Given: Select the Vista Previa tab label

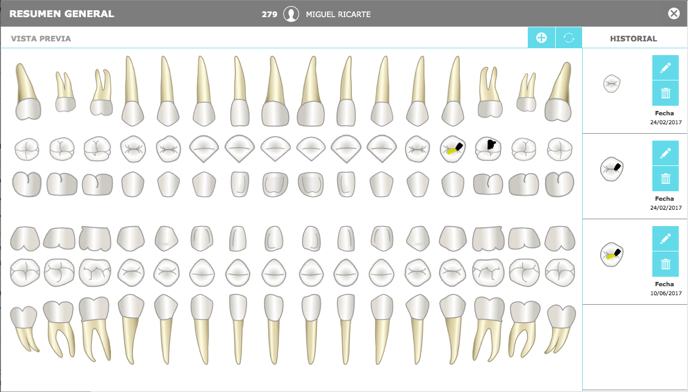Looking at the screenshot, I should [x=41, y=39].
